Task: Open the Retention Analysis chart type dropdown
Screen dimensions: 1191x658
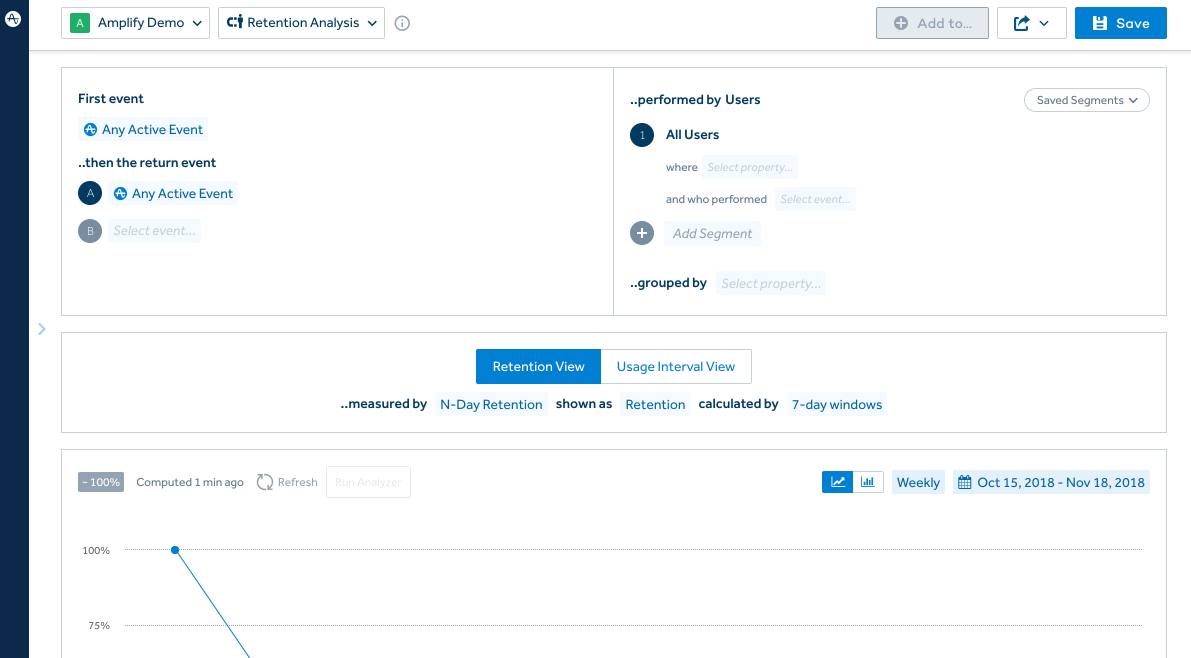Action: coord(301,23)
